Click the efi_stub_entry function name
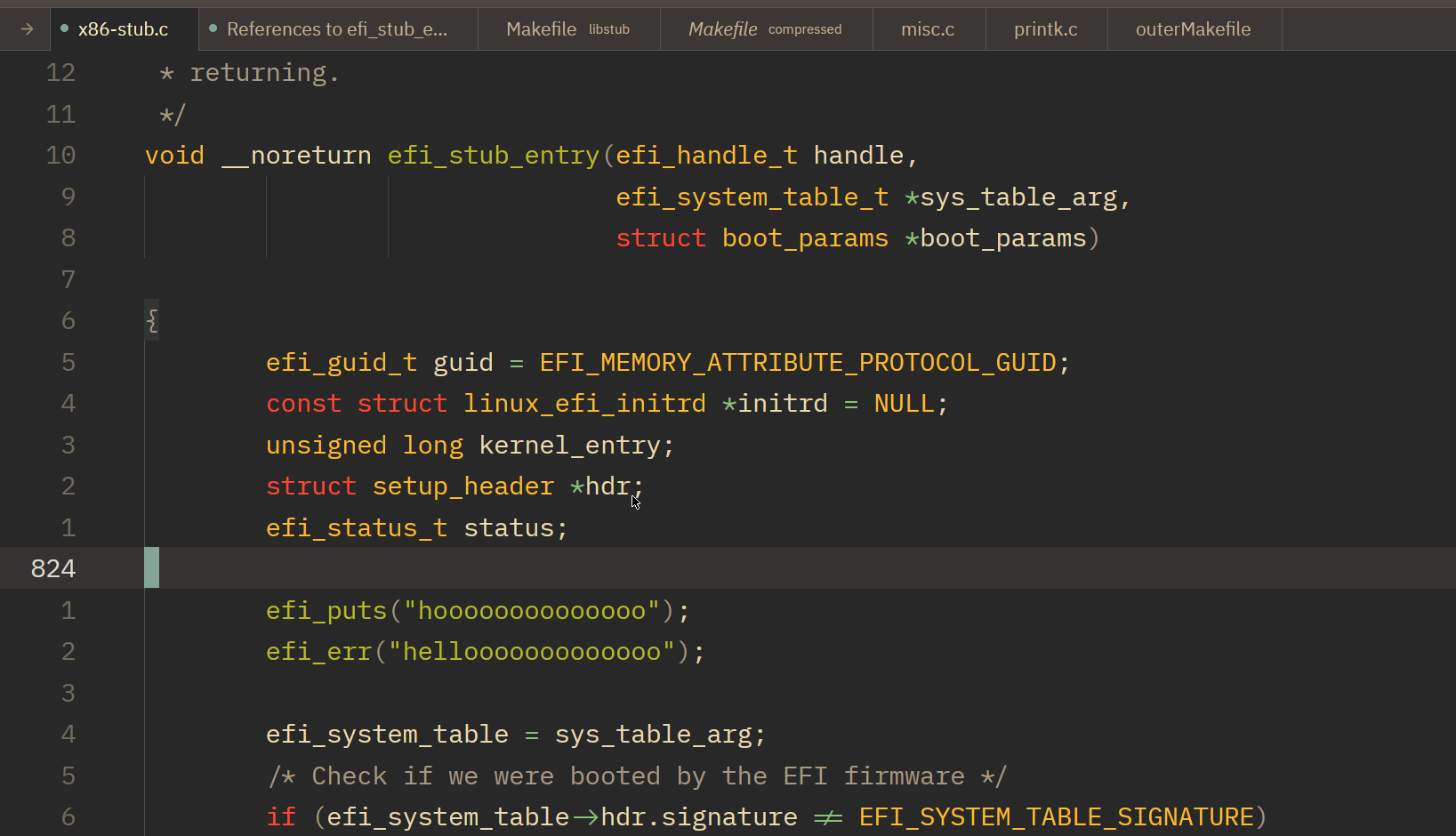1456x836 pixels. tap(494, 156)
